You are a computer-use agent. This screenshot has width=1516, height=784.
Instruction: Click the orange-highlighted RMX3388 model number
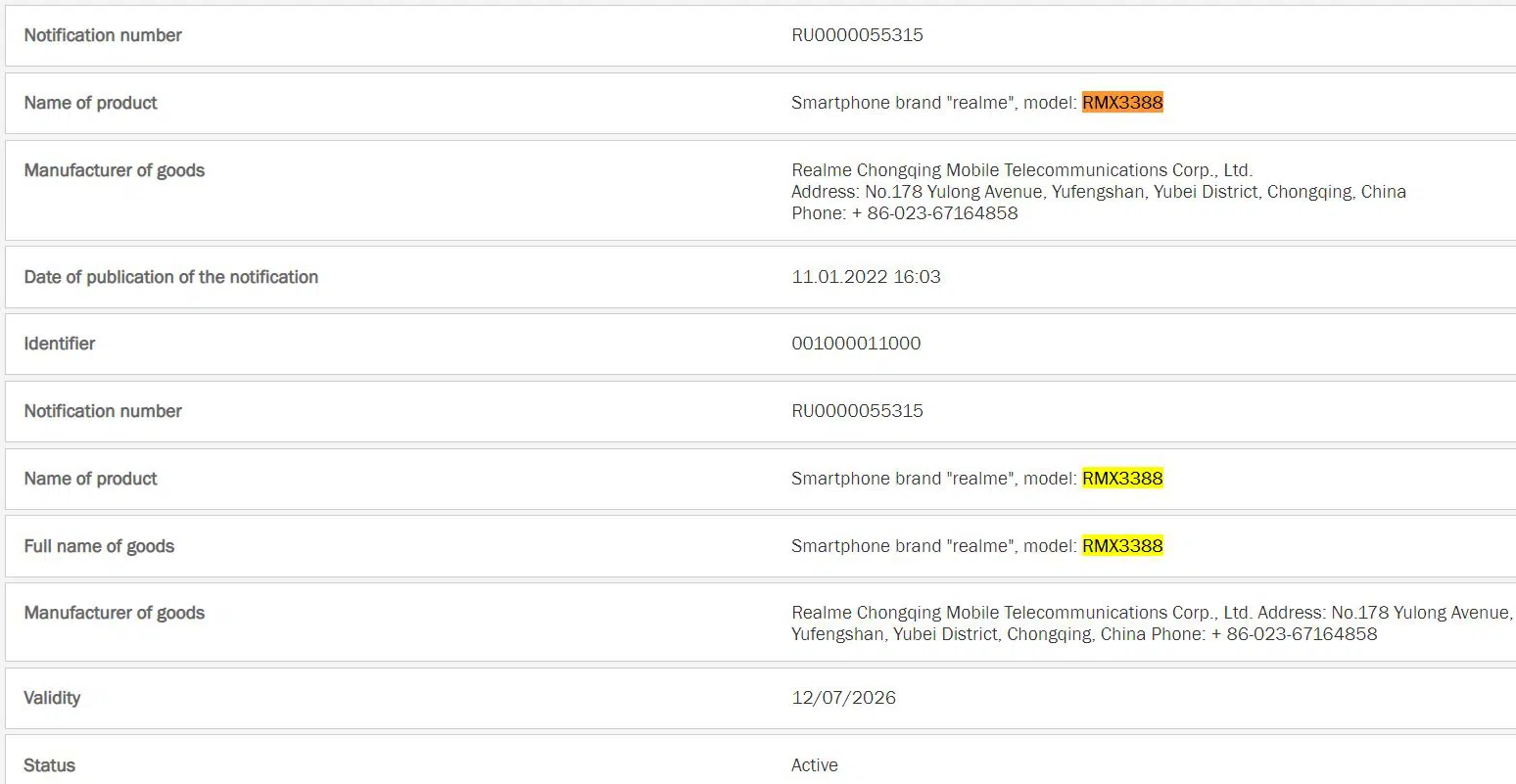1122,103
